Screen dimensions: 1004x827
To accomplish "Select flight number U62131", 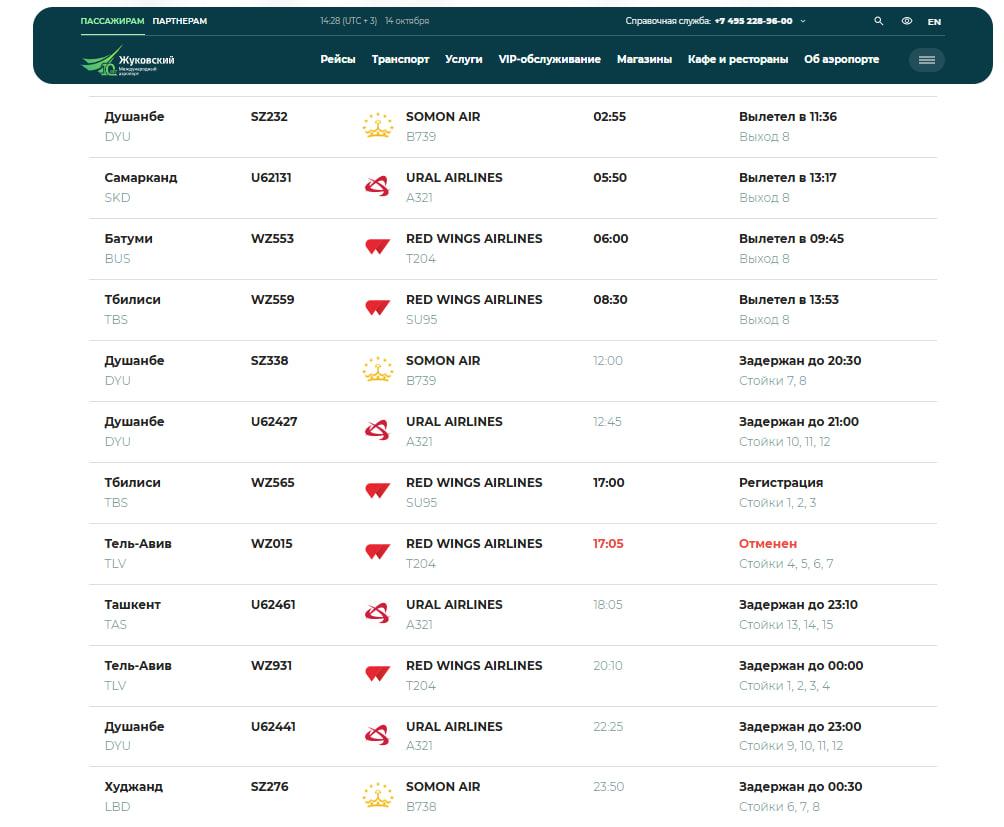I will click(x=271, y=177).
